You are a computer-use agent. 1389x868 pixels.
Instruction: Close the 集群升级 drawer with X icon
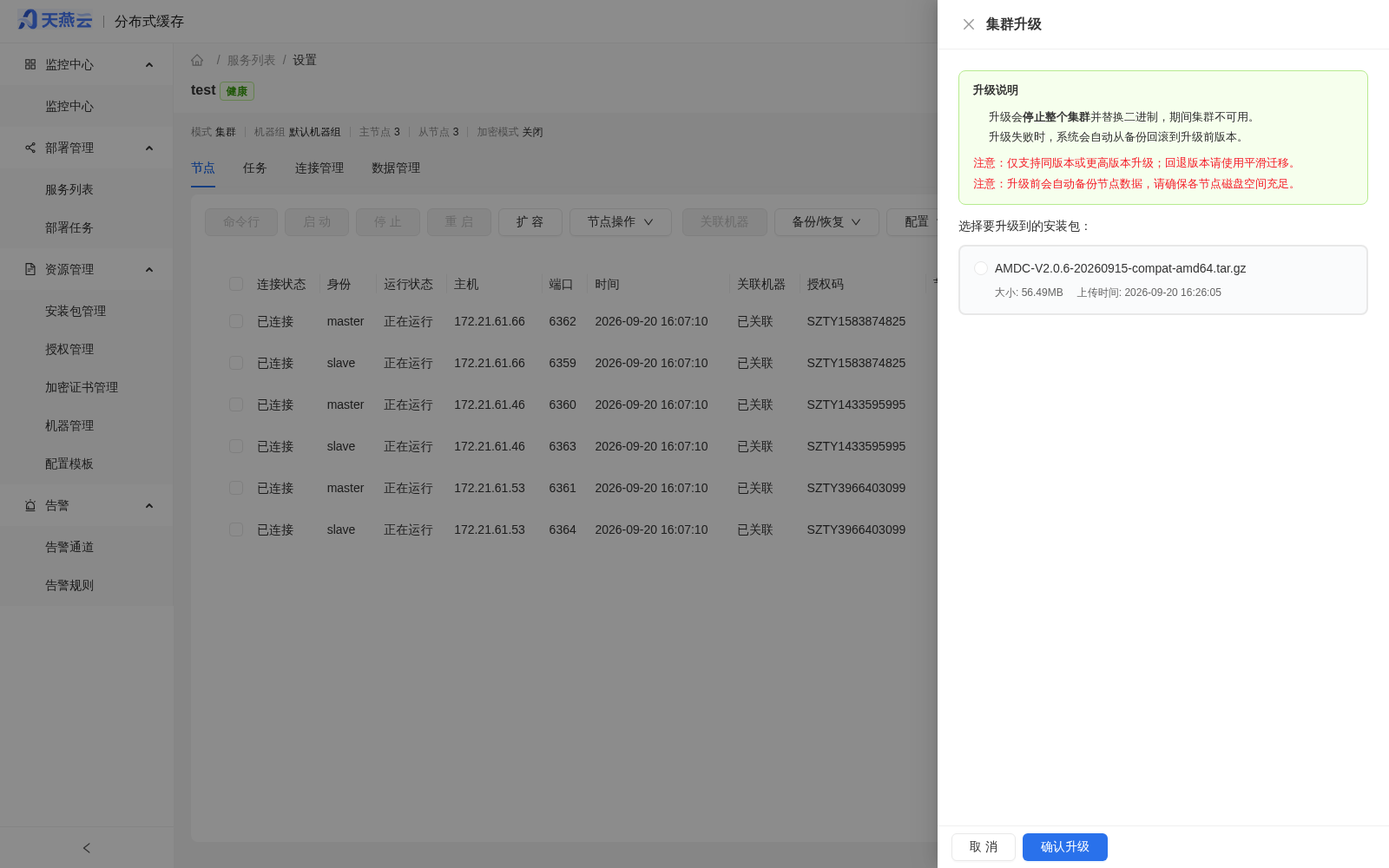click(x=969, y=24)
